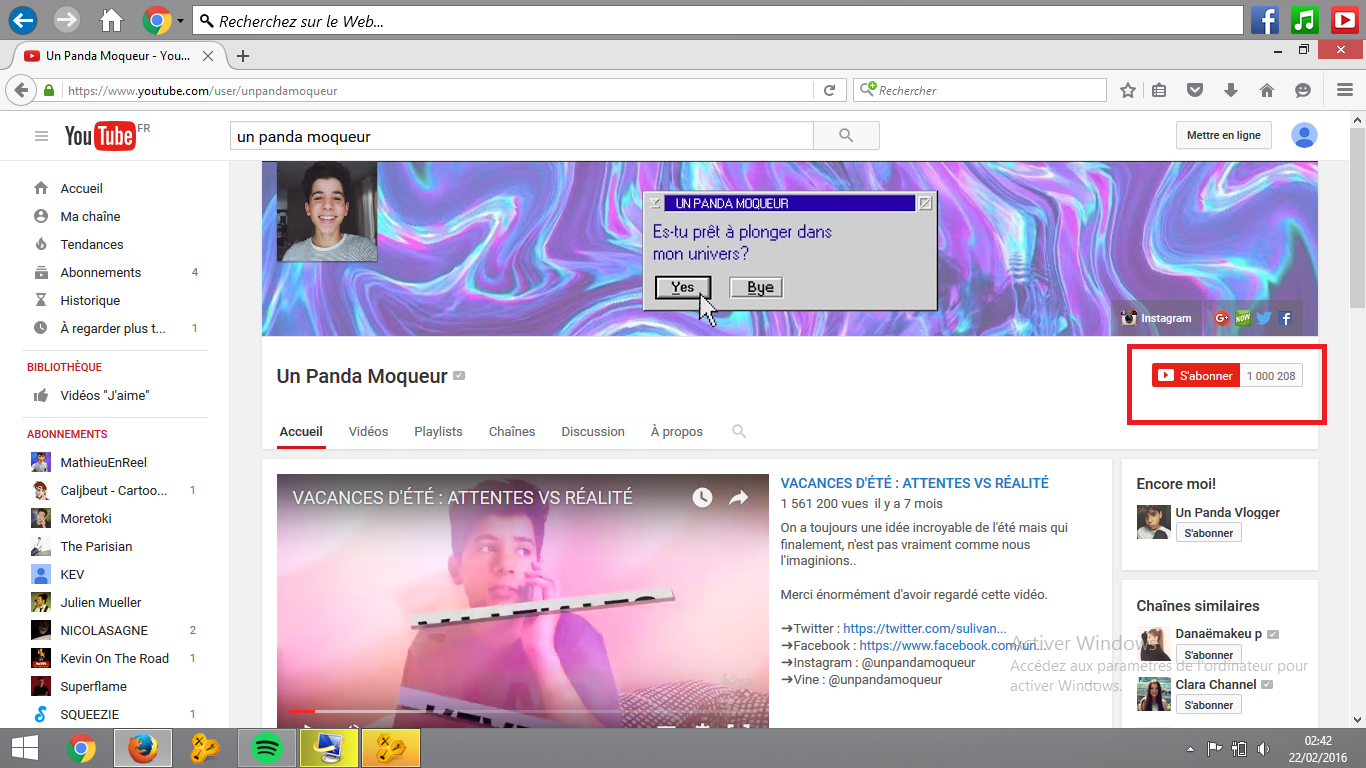Open the search icon in the channel tabs

(739, 431)
